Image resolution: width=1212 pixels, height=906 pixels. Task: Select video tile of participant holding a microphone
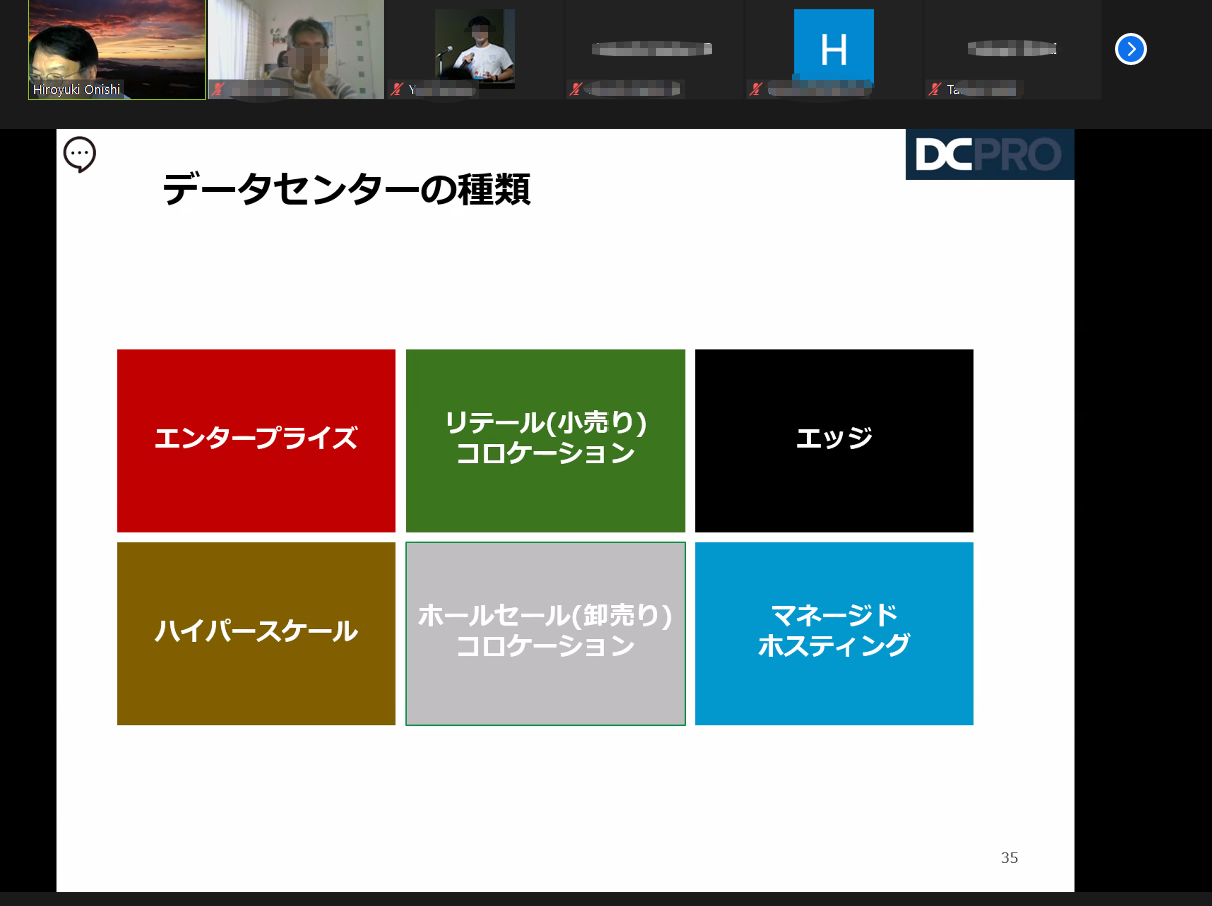[475, 45]
